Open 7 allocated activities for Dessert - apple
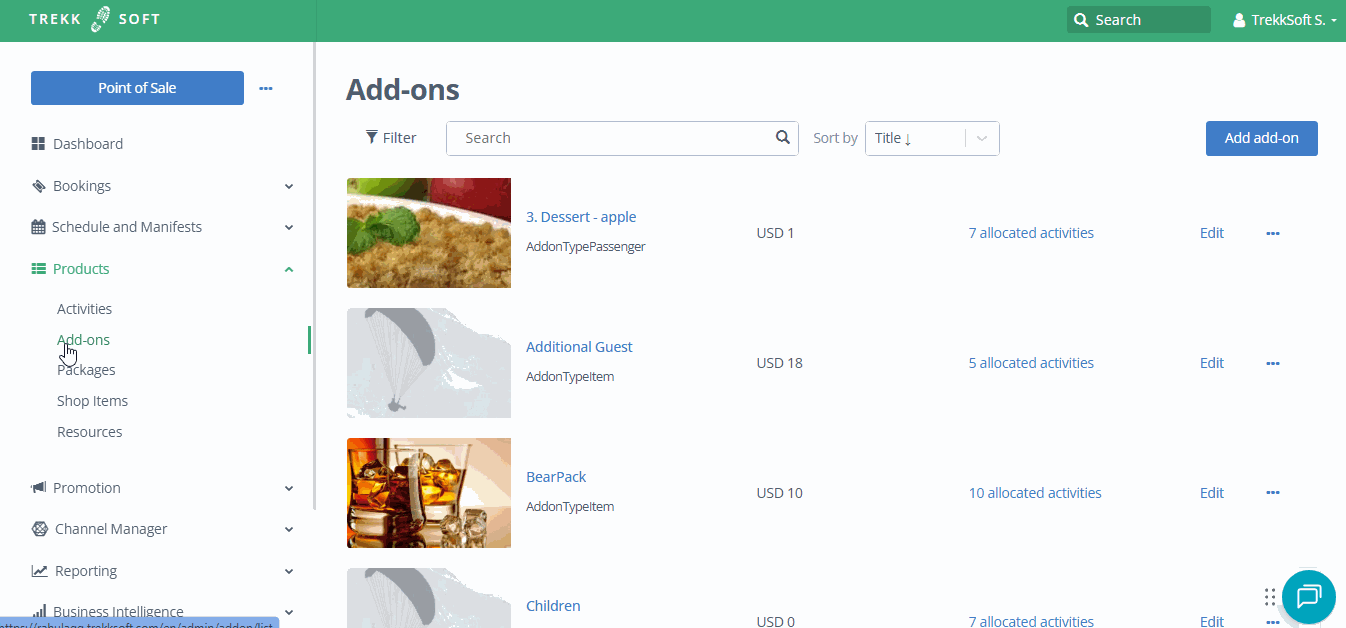 (x=1031, y=233)
